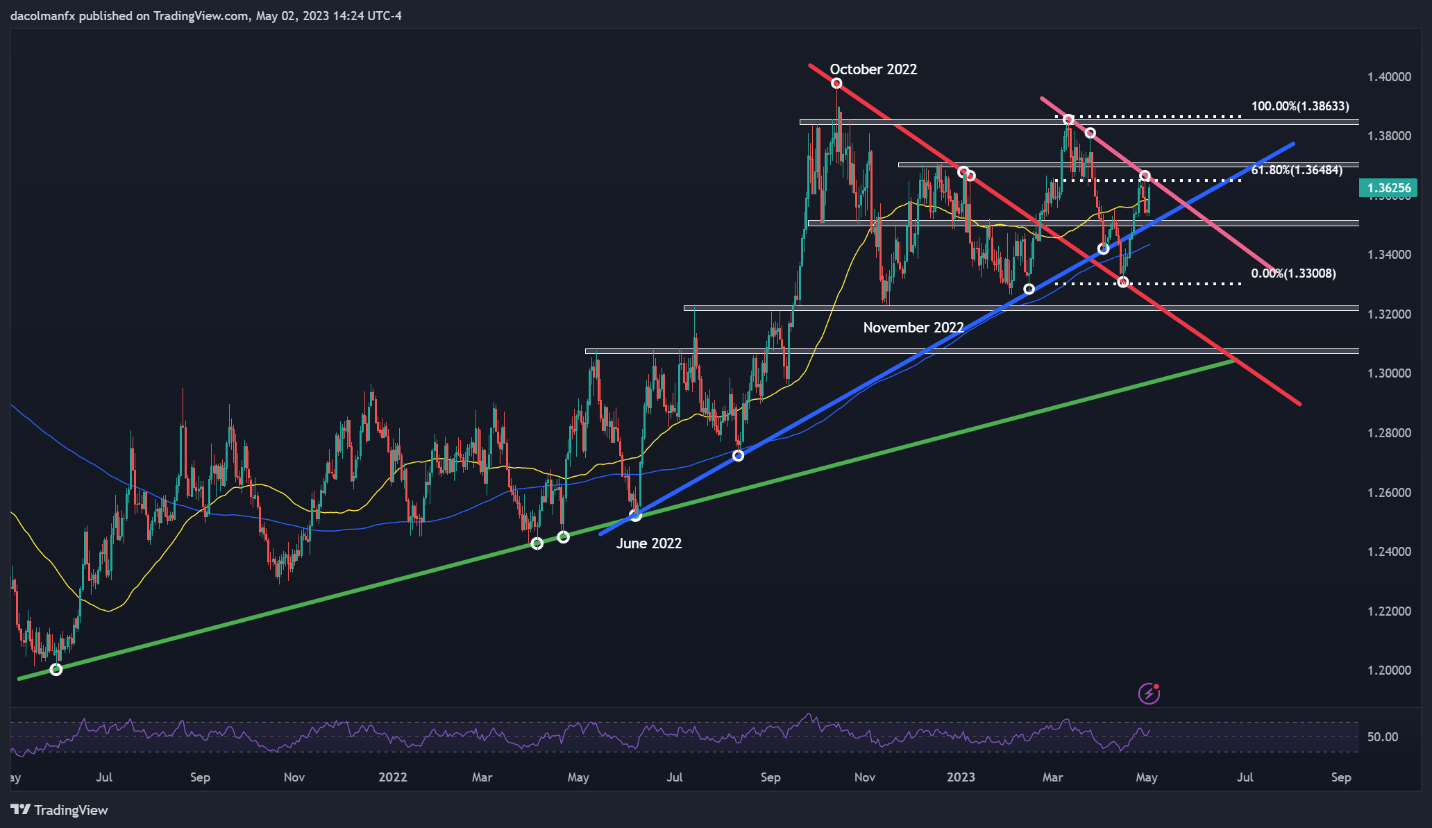1432x828 pixels.
Task: Click the TradingView logo at bottom left
Action: pos(59,810)
